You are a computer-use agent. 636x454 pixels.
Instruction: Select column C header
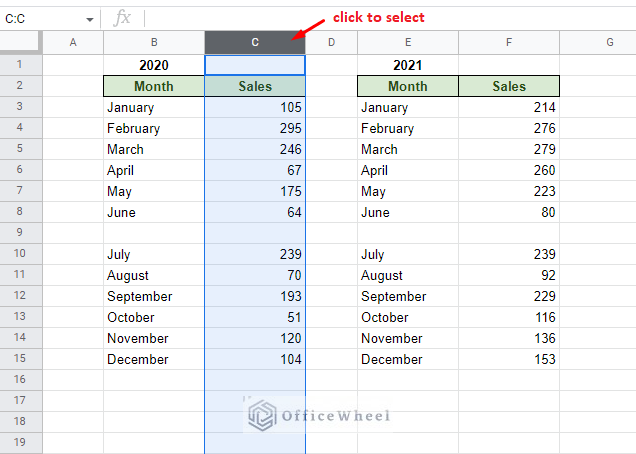point(255,42)
